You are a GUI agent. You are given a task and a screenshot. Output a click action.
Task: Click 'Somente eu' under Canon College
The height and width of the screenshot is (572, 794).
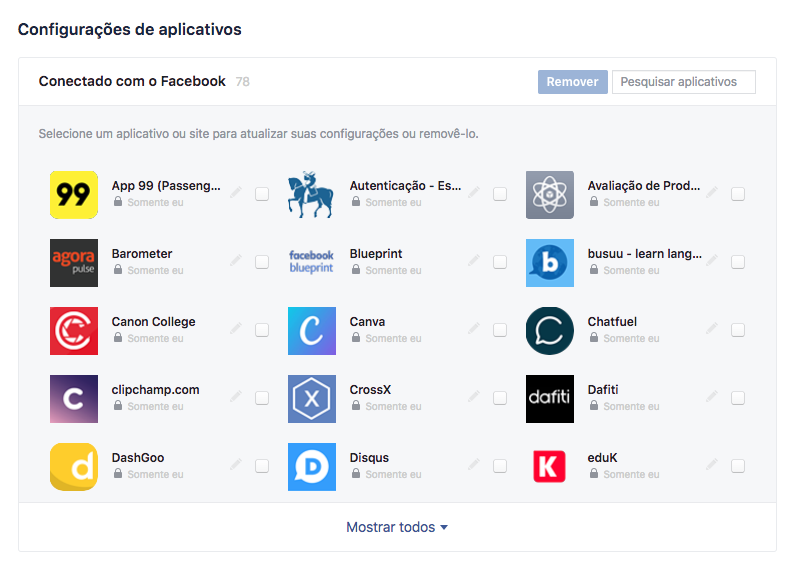pyautogui.click(x=155, y=338)
